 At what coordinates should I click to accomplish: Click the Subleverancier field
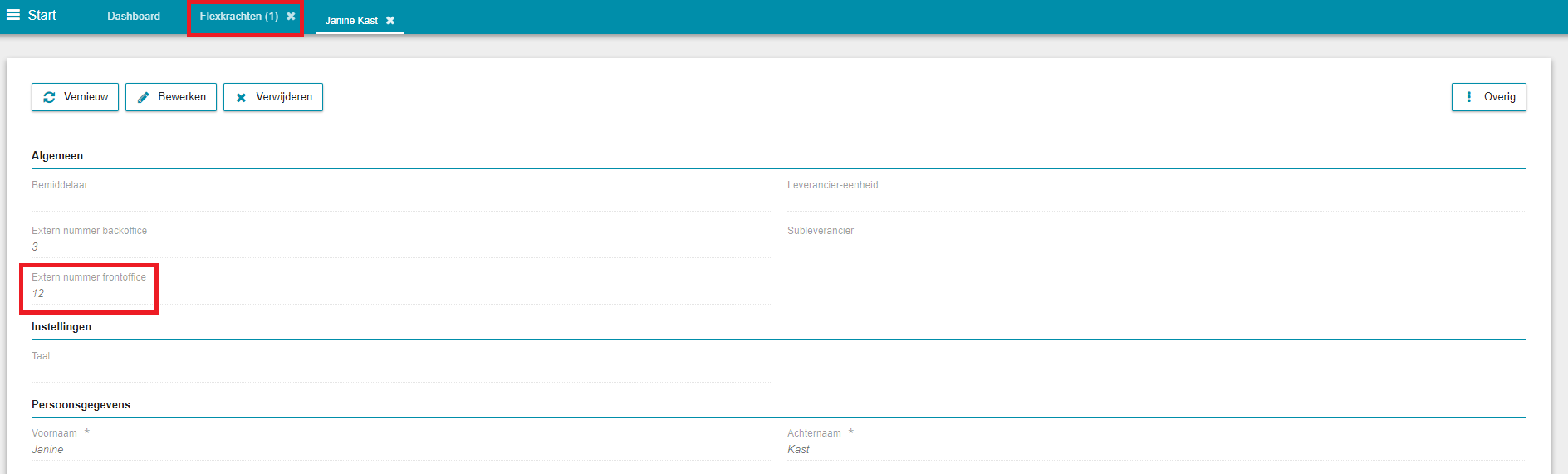1157,241
